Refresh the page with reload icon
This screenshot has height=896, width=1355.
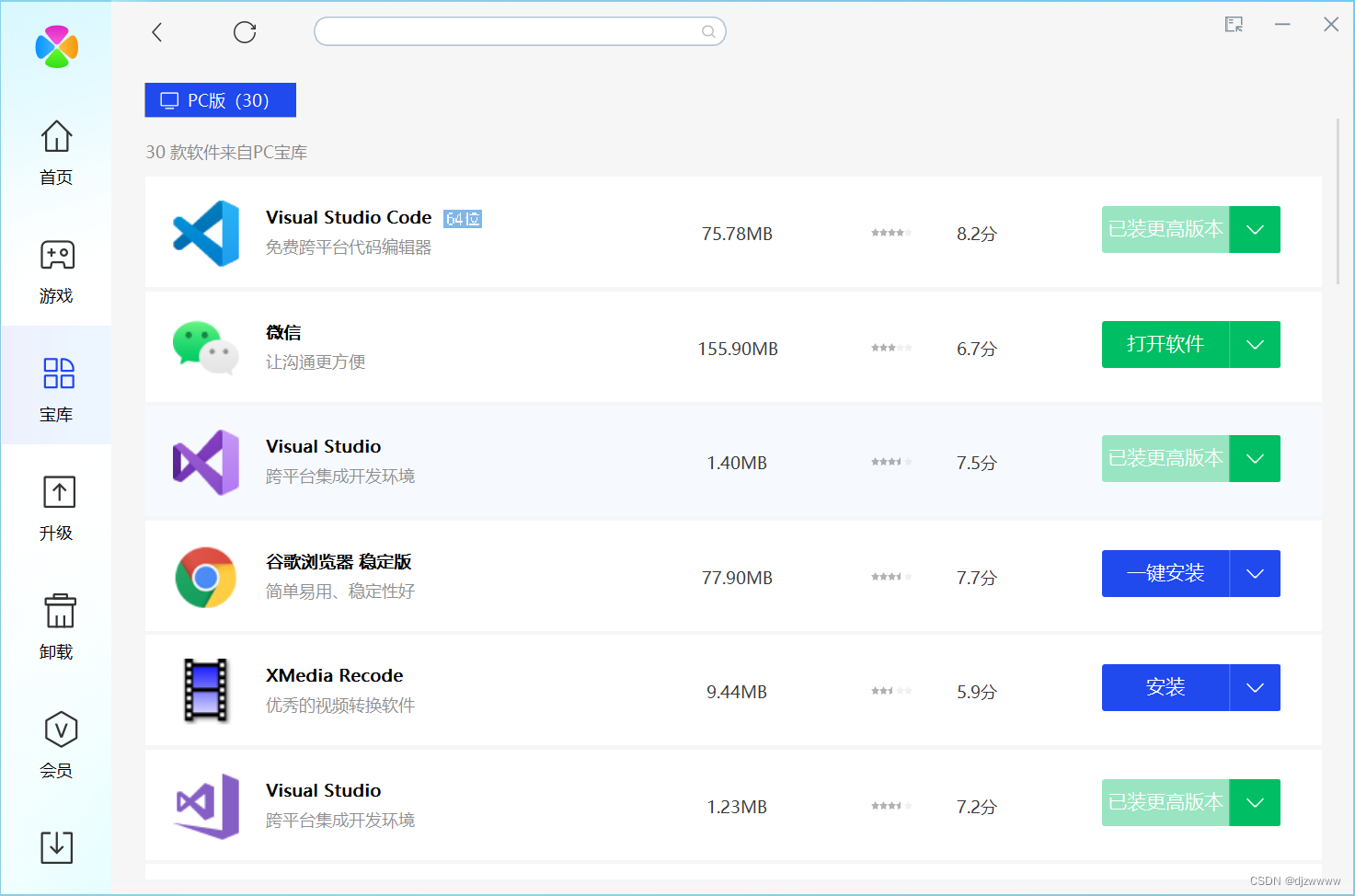click(245, 32)
